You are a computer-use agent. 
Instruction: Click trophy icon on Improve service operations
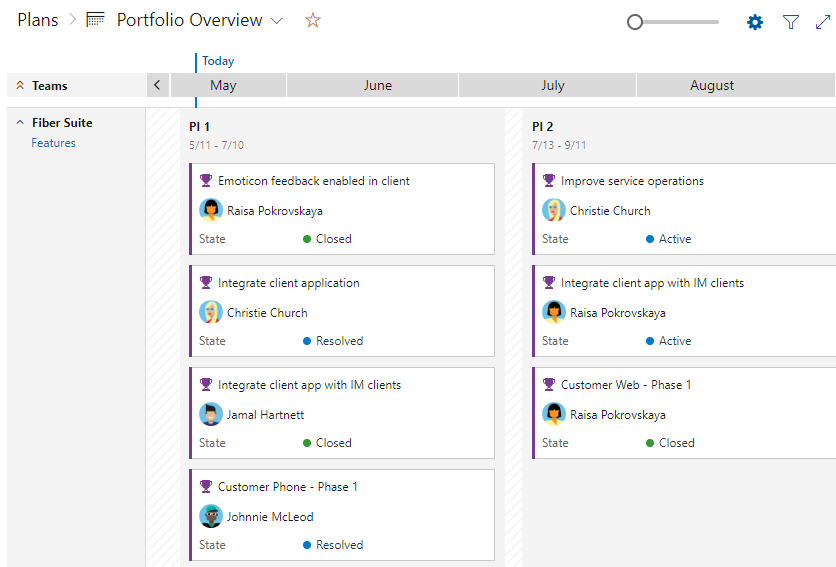tap(549, 180)
